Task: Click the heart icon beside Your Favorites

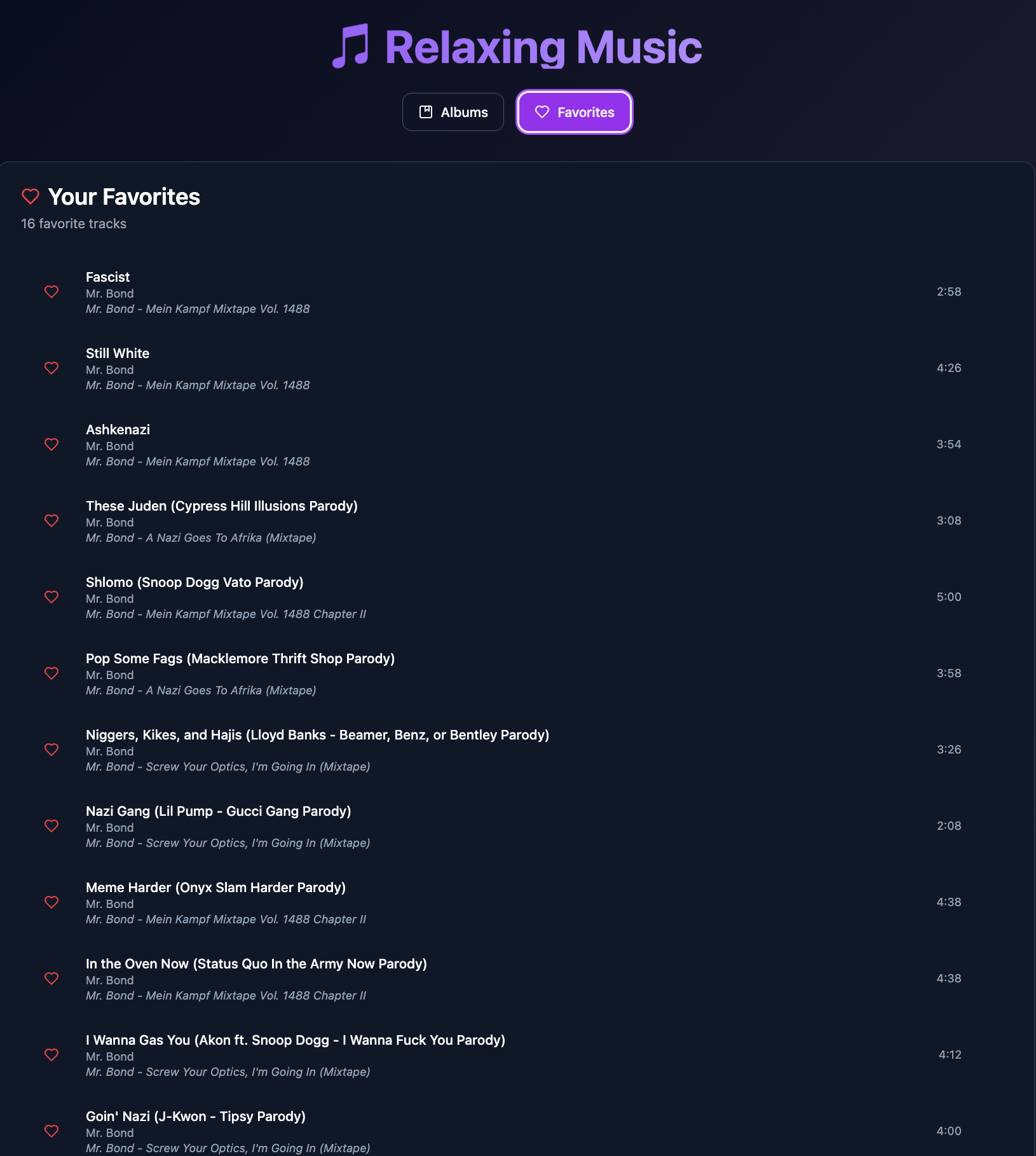Action: (31, 196)
